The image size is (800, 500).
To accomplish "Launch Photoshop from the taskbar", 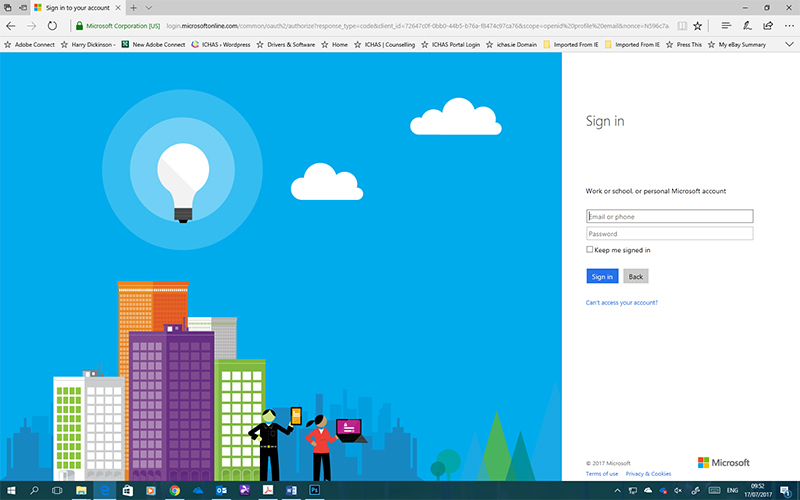I will click(313, 491).
